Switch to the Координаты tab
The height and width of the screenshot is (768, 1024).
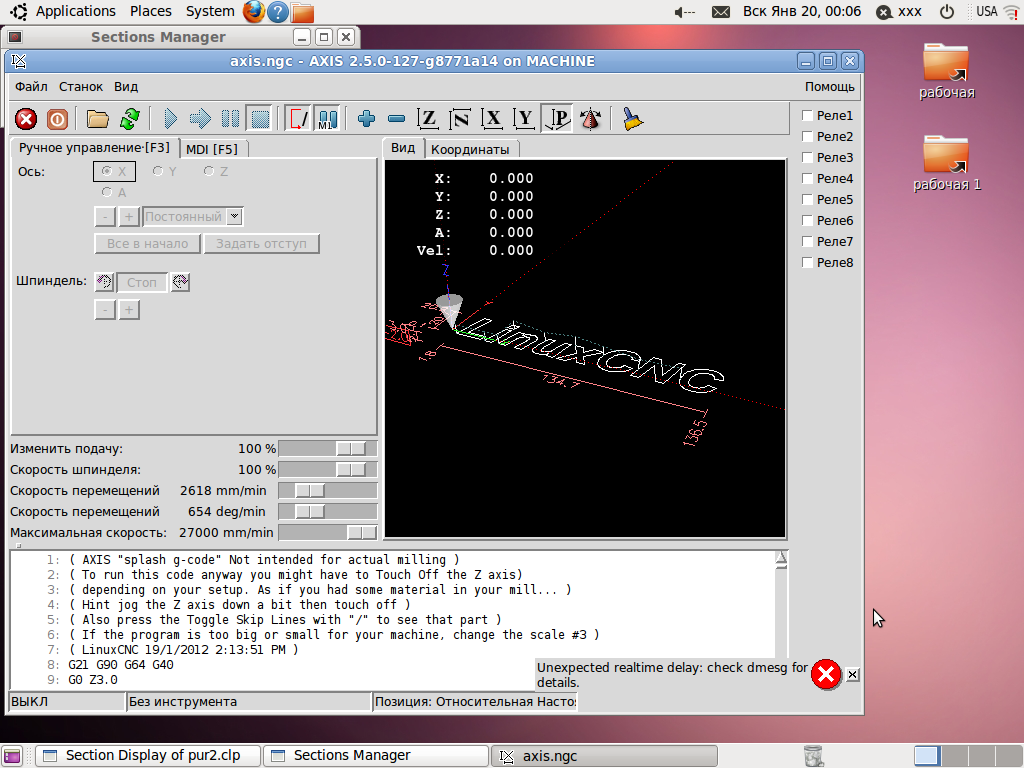click(x=470, y=150)
